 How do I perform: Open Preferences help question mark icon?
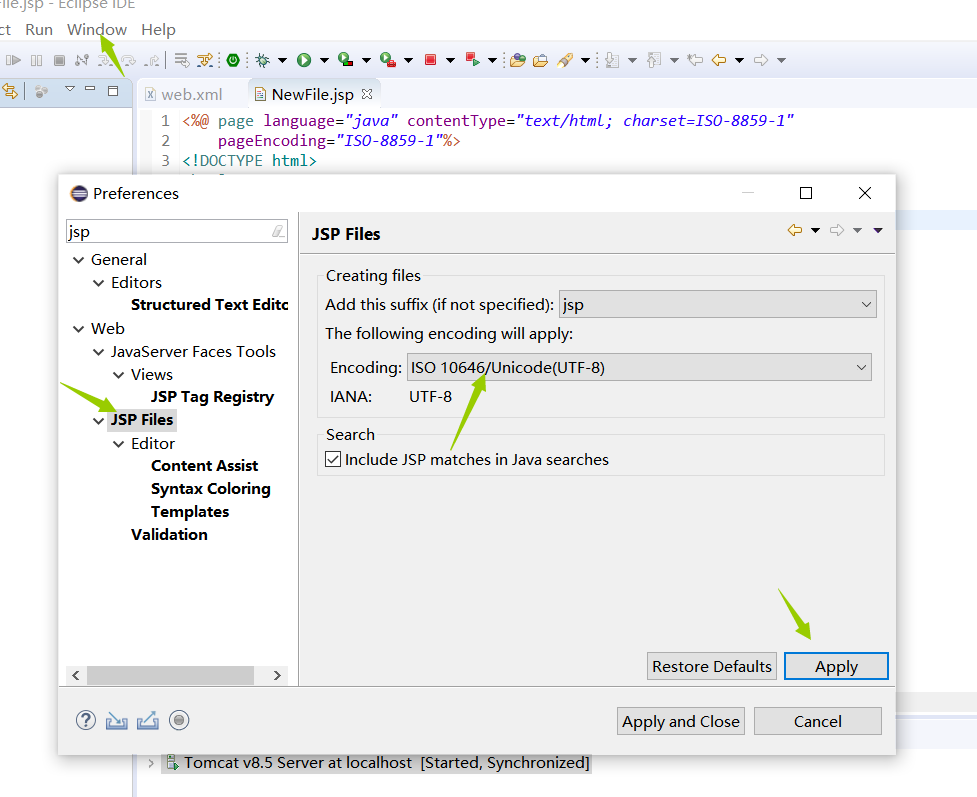coord(86,720)
